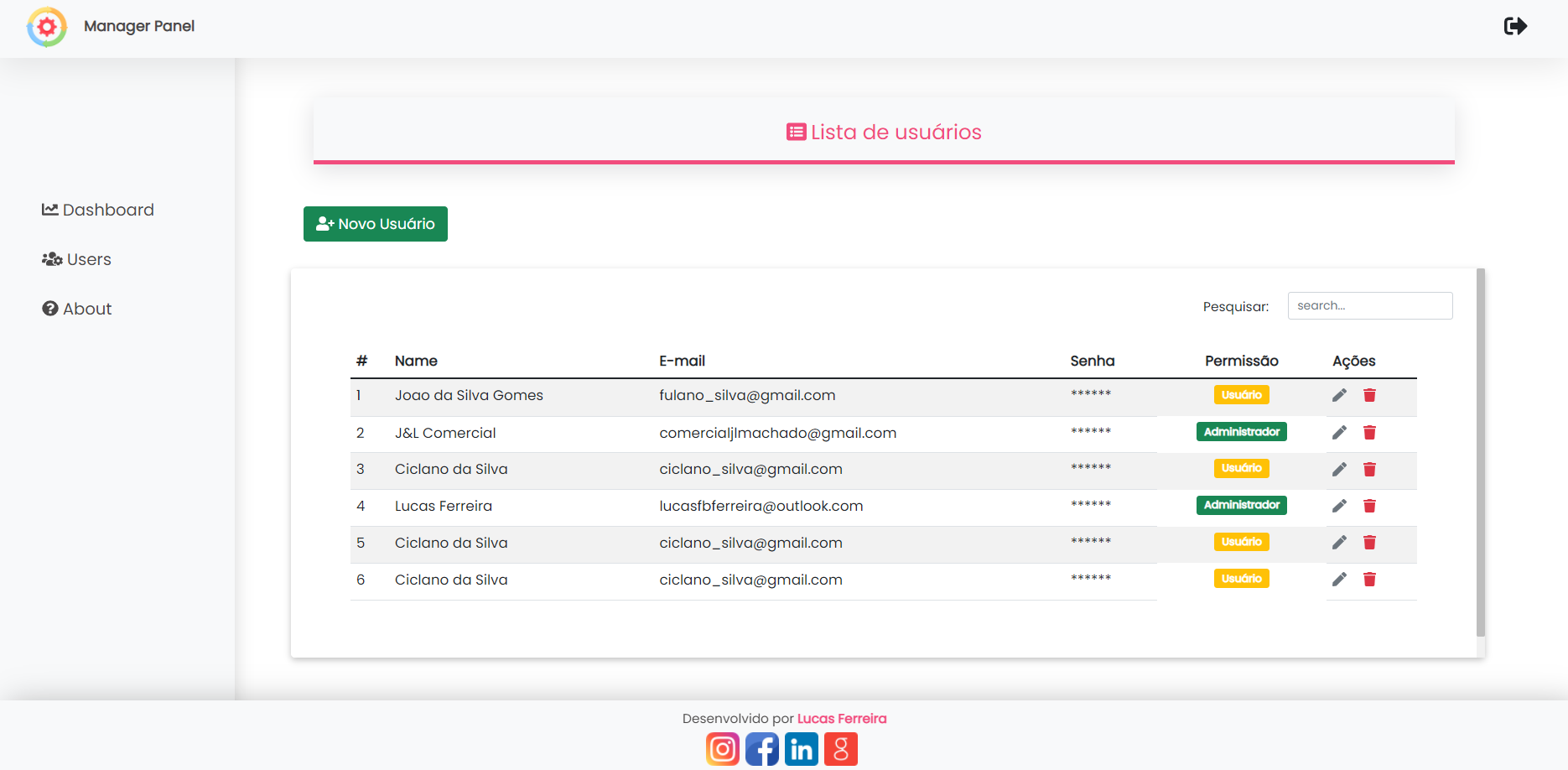Edit user Joao da Silva Gomes

point(1339,394)
